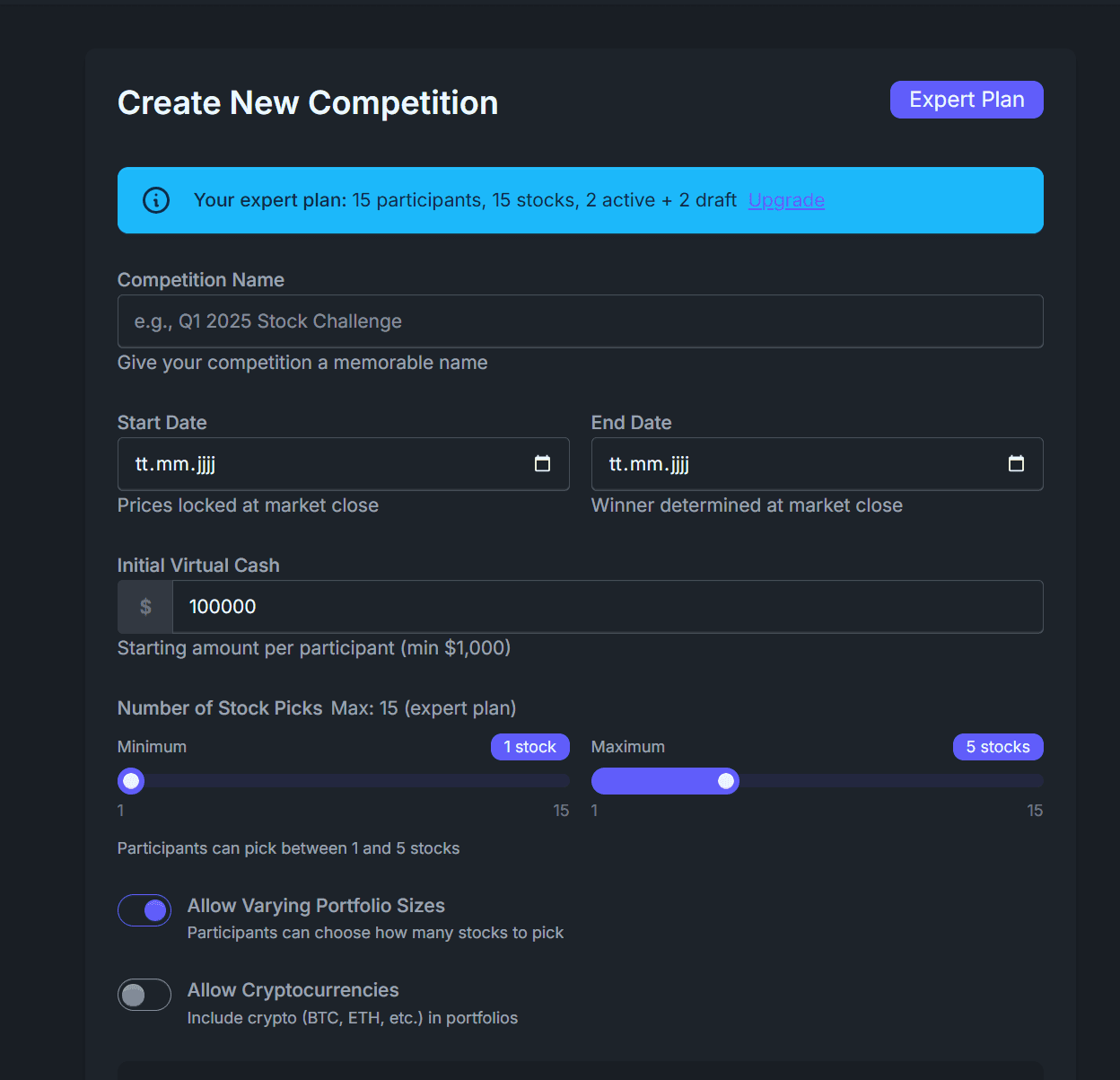This screenshot has width=1120, height=1080.
Task: Click the '5 stocks' badge above Maximum slider
Action: pos(997,746)
